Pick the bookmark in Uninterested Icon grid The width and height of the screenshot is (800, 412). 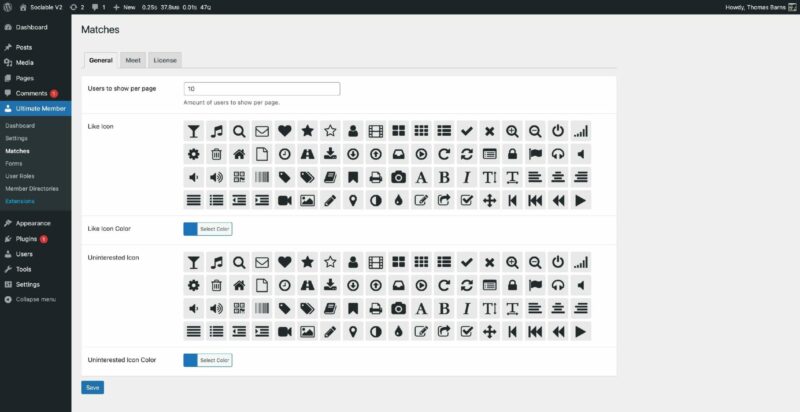click(353, 308)
